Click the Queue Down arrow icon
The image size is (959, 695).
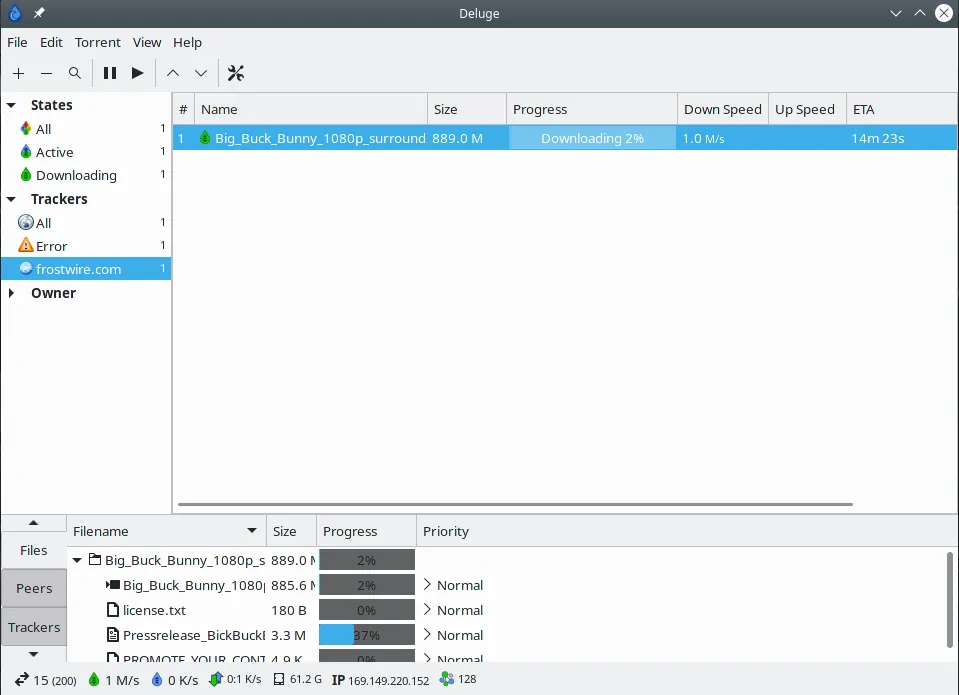point(201,73)
